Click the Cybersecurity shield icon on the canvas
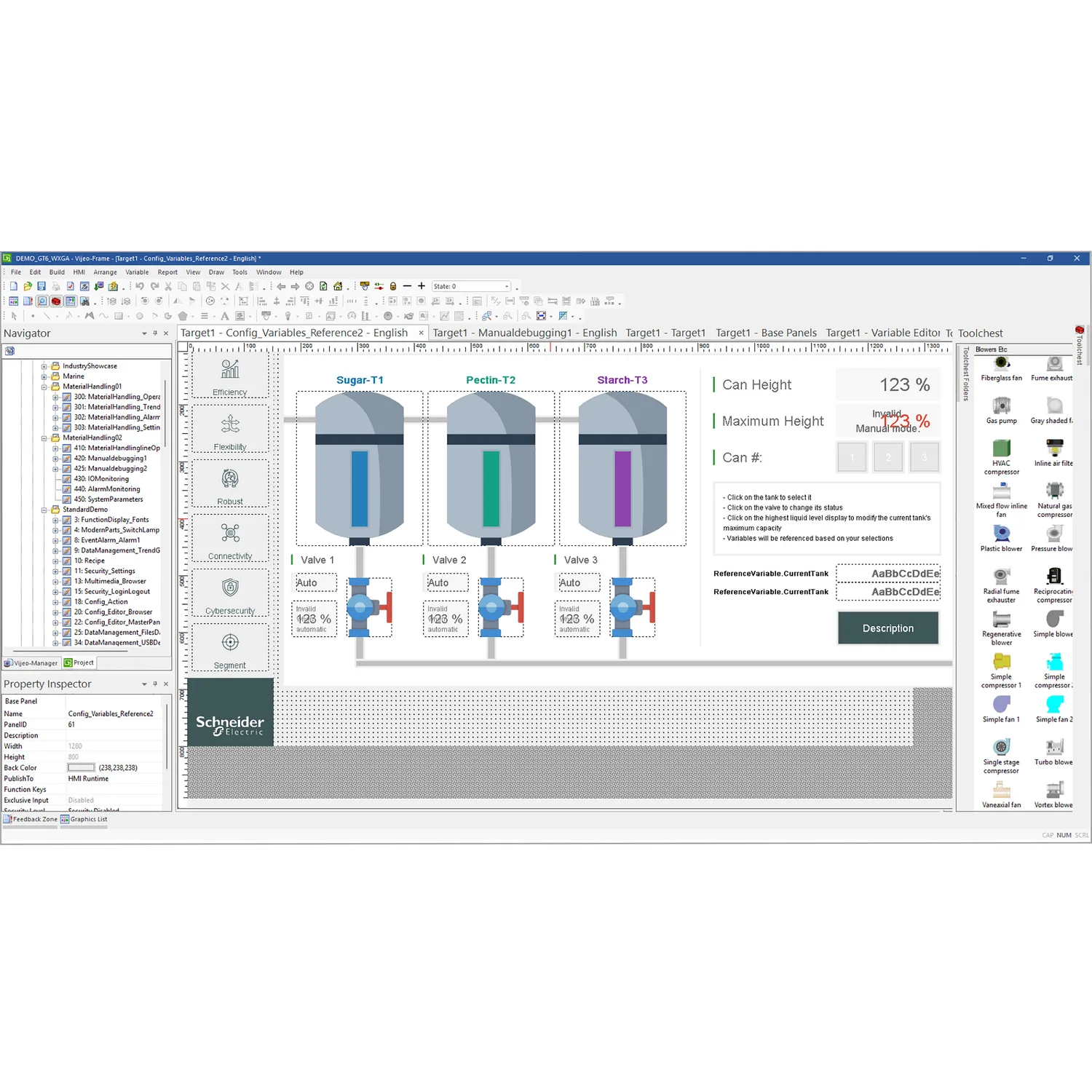 [230, 587]
